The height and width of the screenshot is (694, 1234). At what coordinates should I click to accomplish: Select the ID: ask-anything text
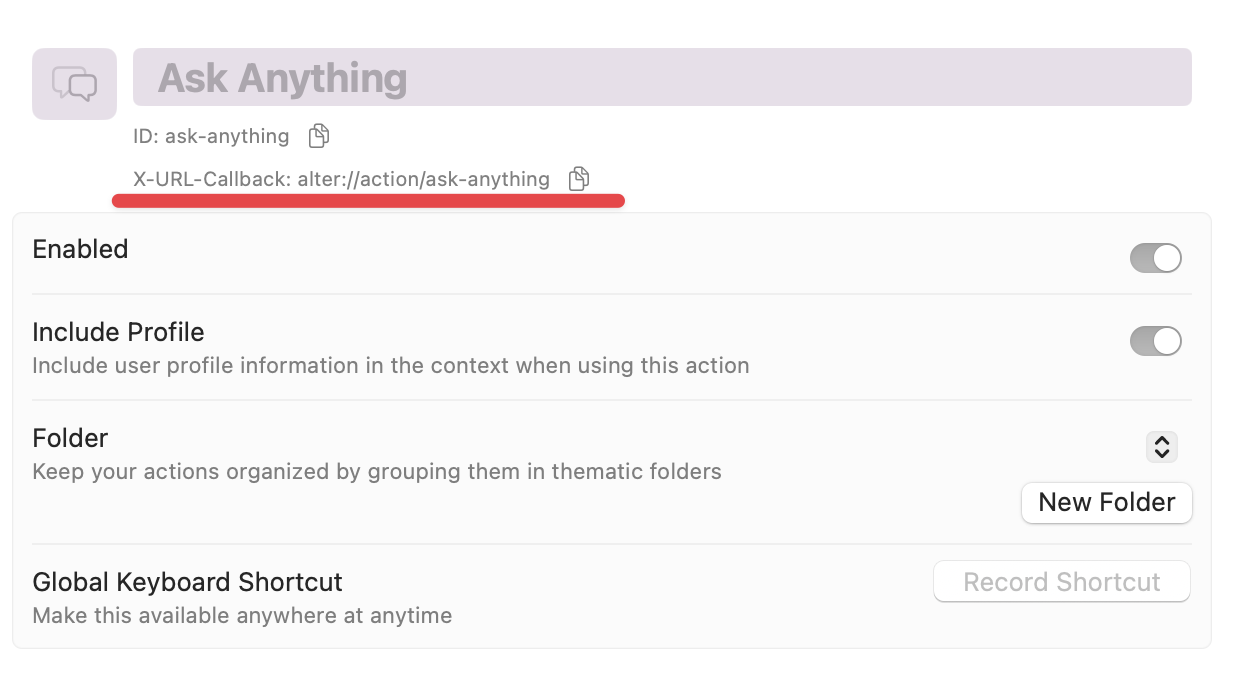(x=211, y=136)
